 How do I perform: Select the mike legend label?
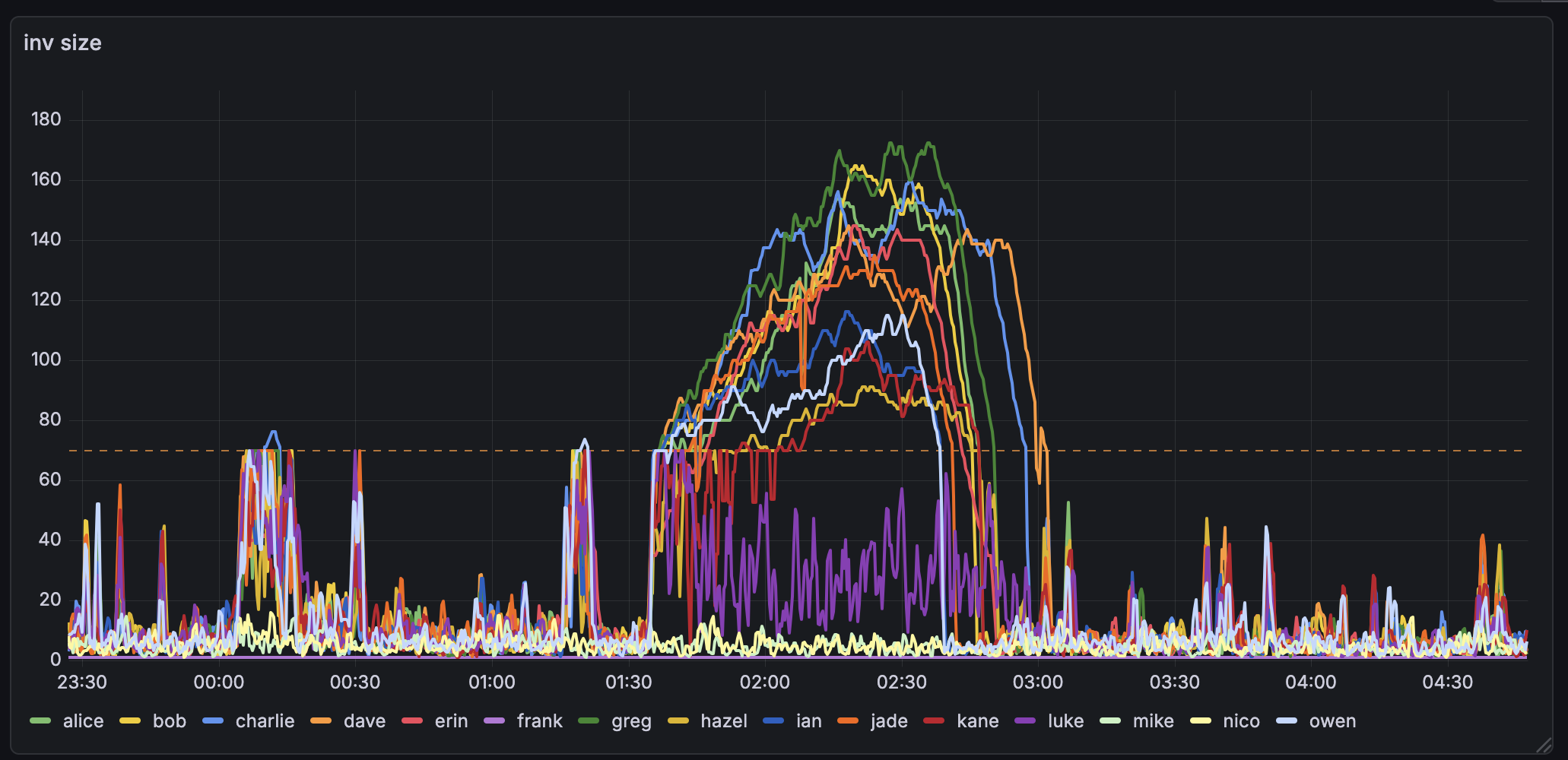click(1153, 721)
